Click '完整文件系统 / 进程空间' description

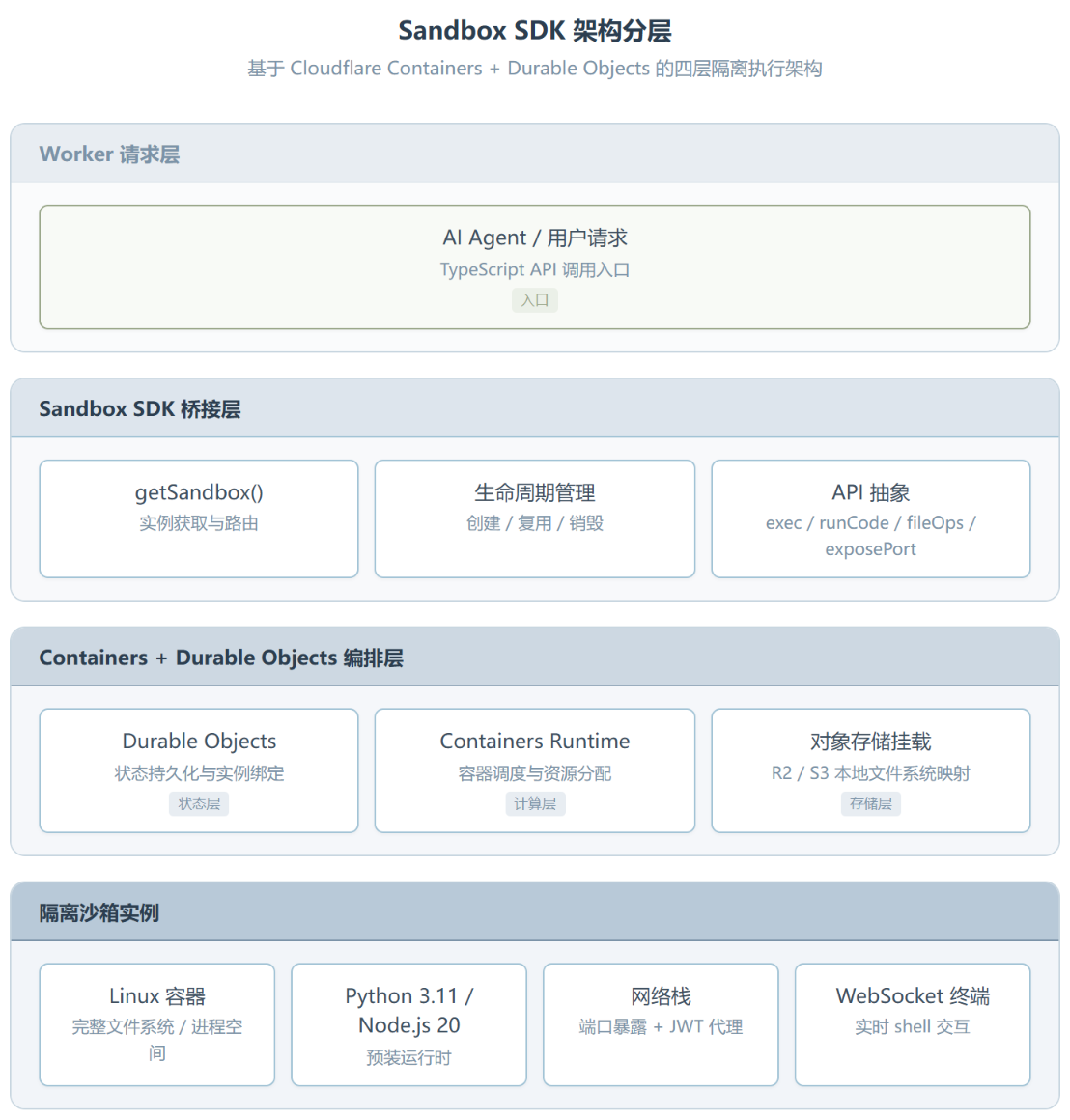pyautogui.click(x=157, y=1040)
